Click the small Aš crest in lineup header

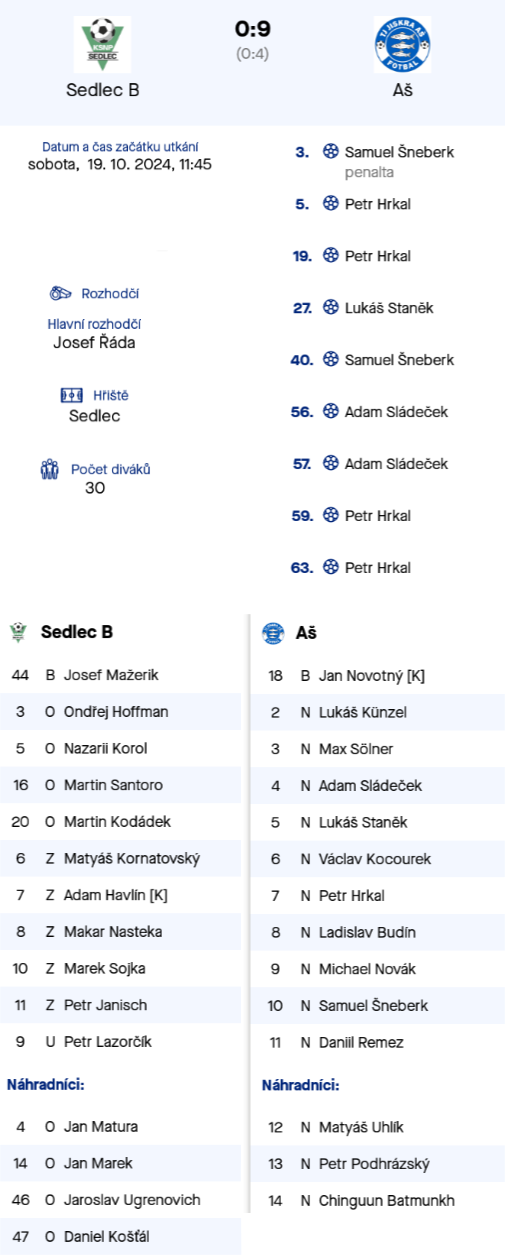272,633
